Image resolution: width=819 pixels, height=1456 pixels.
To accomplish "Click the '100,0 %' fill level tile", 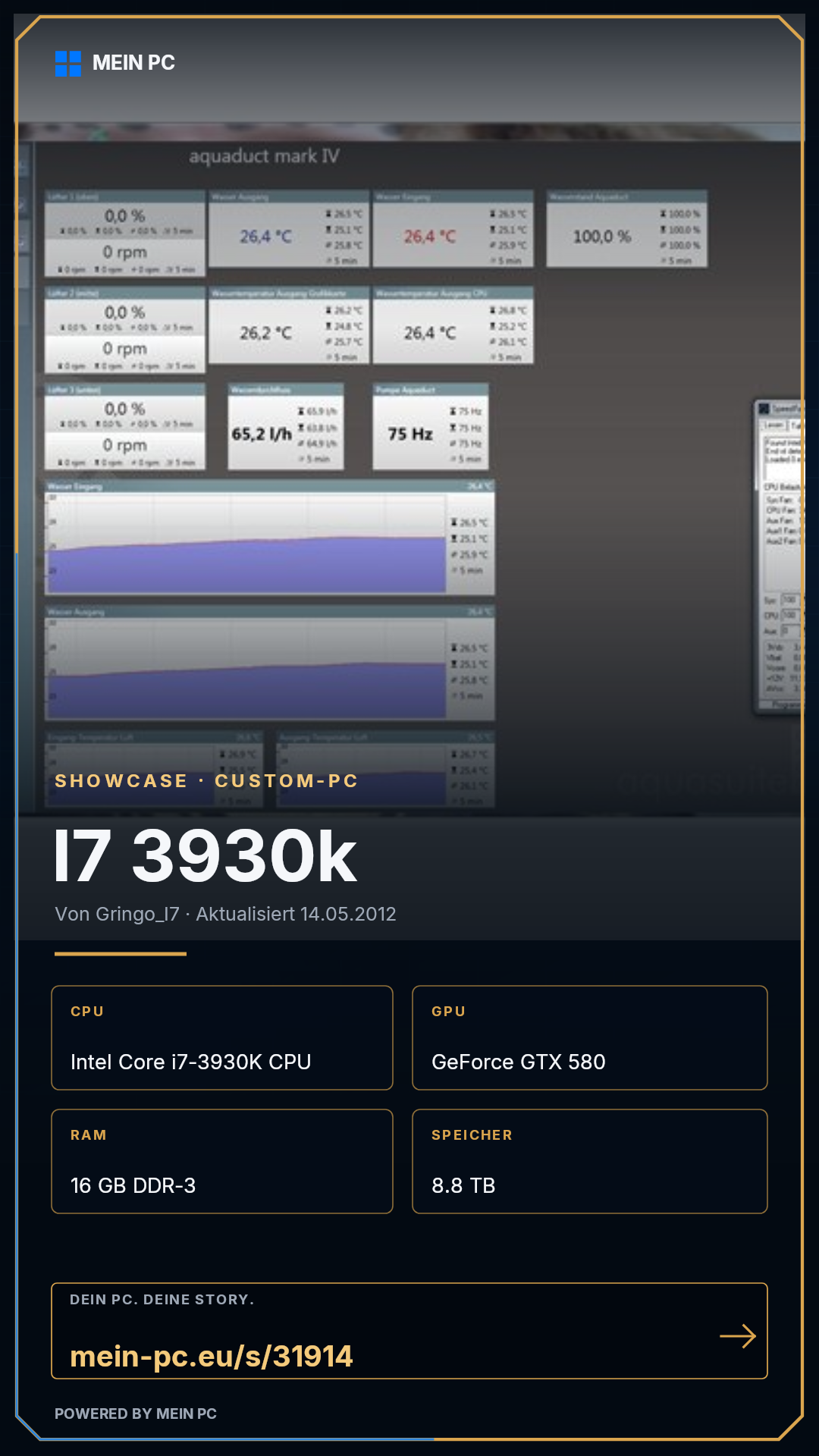I will (x=627, y=229).
